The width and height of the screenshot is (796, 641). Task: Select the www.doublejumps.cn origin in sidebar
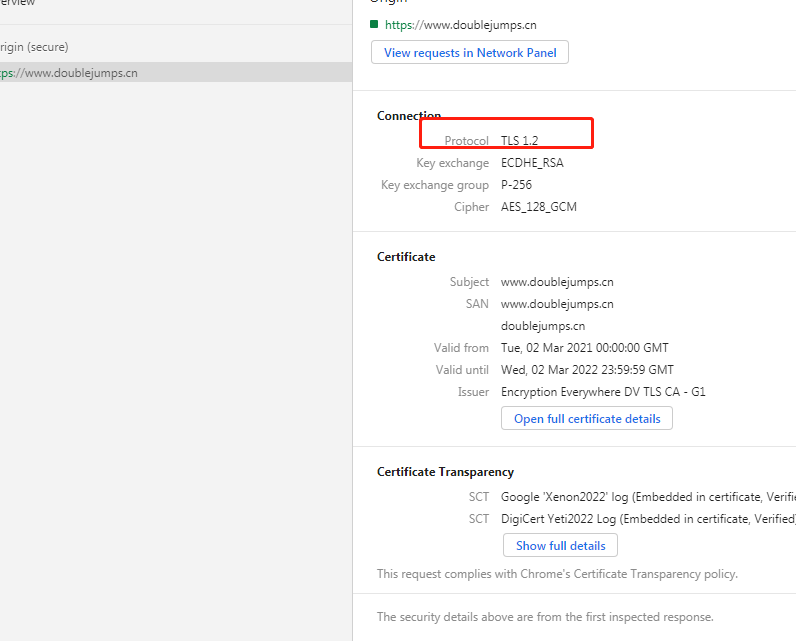pyautogui.click(x=176, y=73)
